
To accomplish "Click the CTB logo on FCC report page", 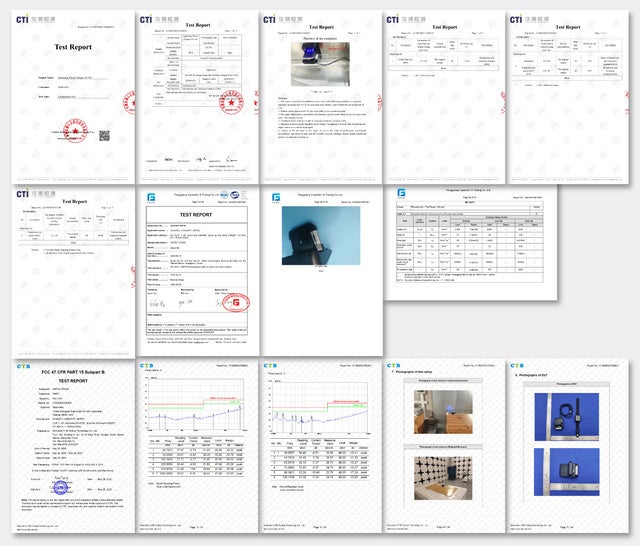I will coord(23,367).
